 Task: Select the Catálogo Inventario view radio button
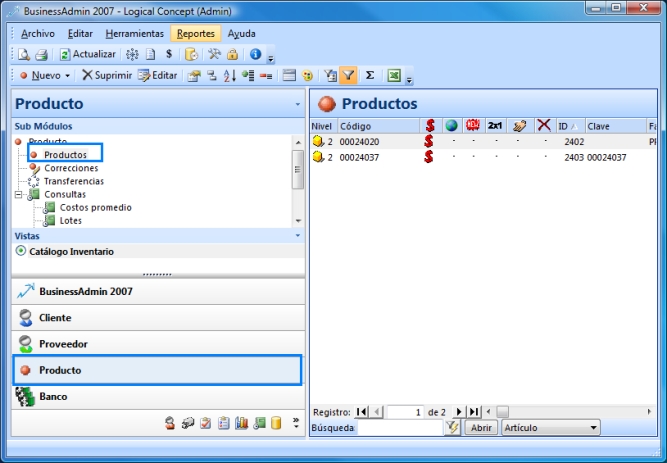pos(21,251)
